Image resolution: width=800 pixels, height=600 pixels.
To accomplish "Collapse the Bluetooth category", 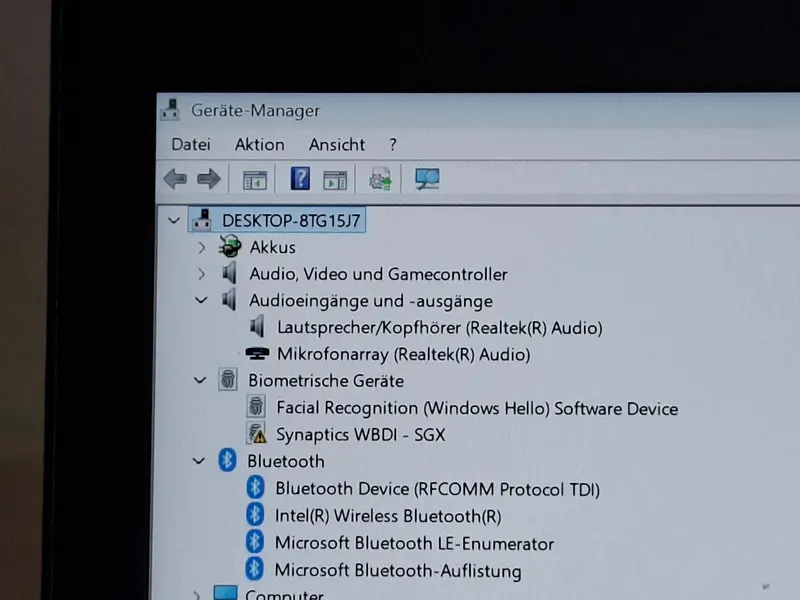I will coord(198,461).
